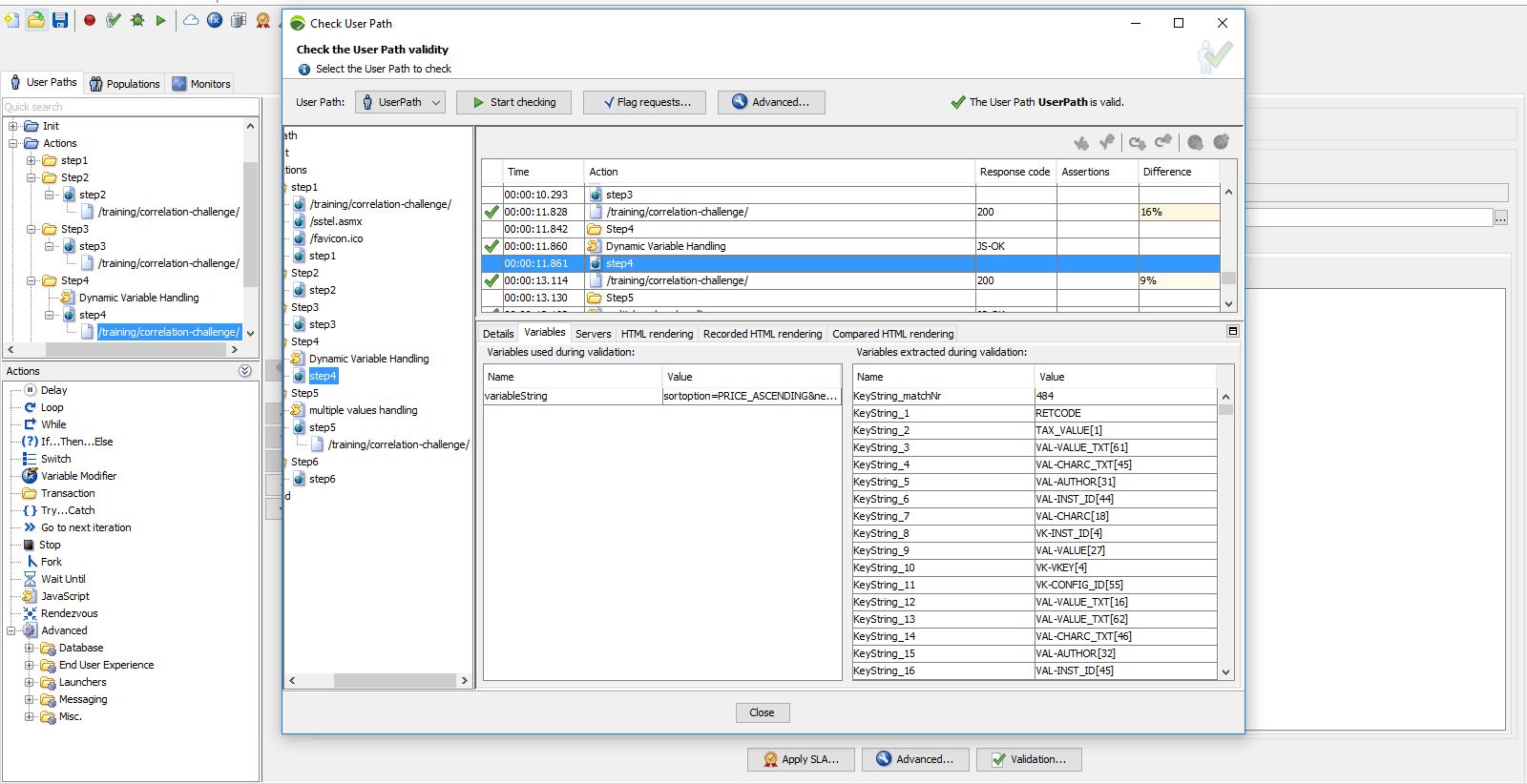Click the Quick search input field
The height and width of the screenshot is (784, 1527).
(131, 107)
